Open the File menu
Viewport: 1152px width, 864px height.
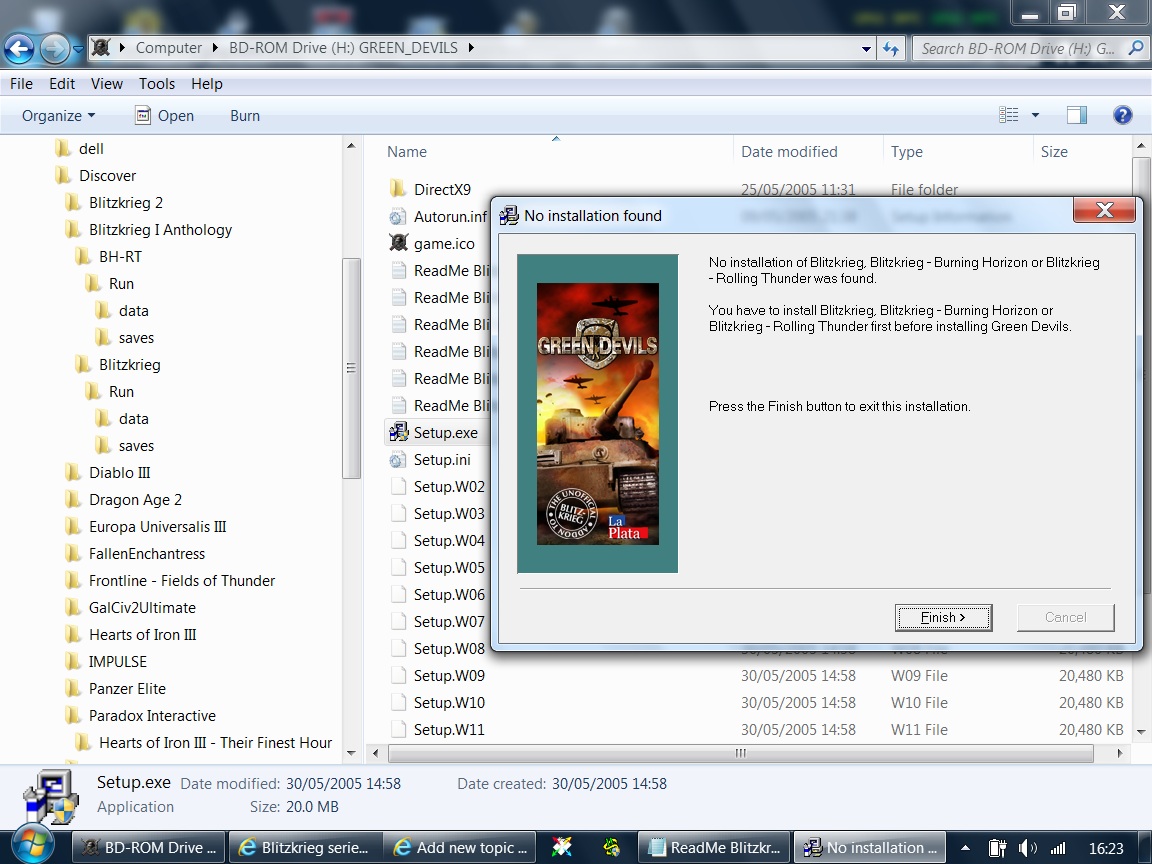pos(21,84)
